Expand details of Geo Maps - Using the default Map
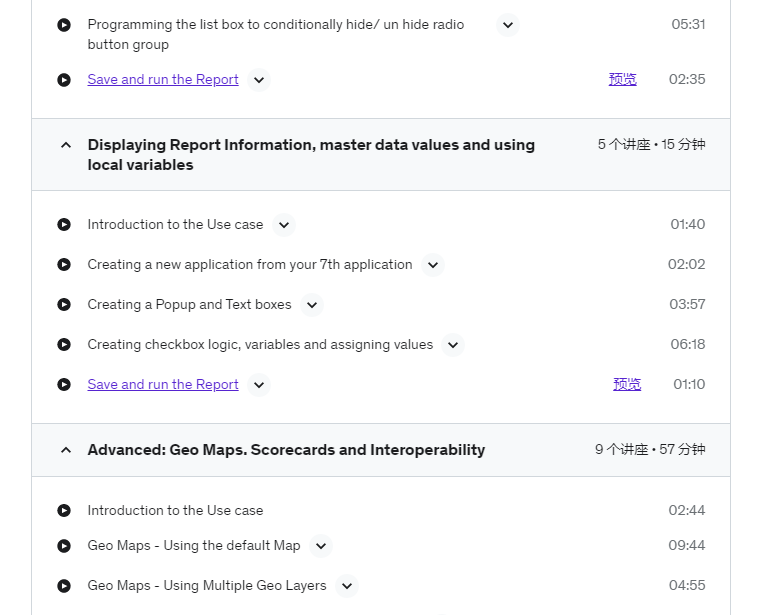 321,546
